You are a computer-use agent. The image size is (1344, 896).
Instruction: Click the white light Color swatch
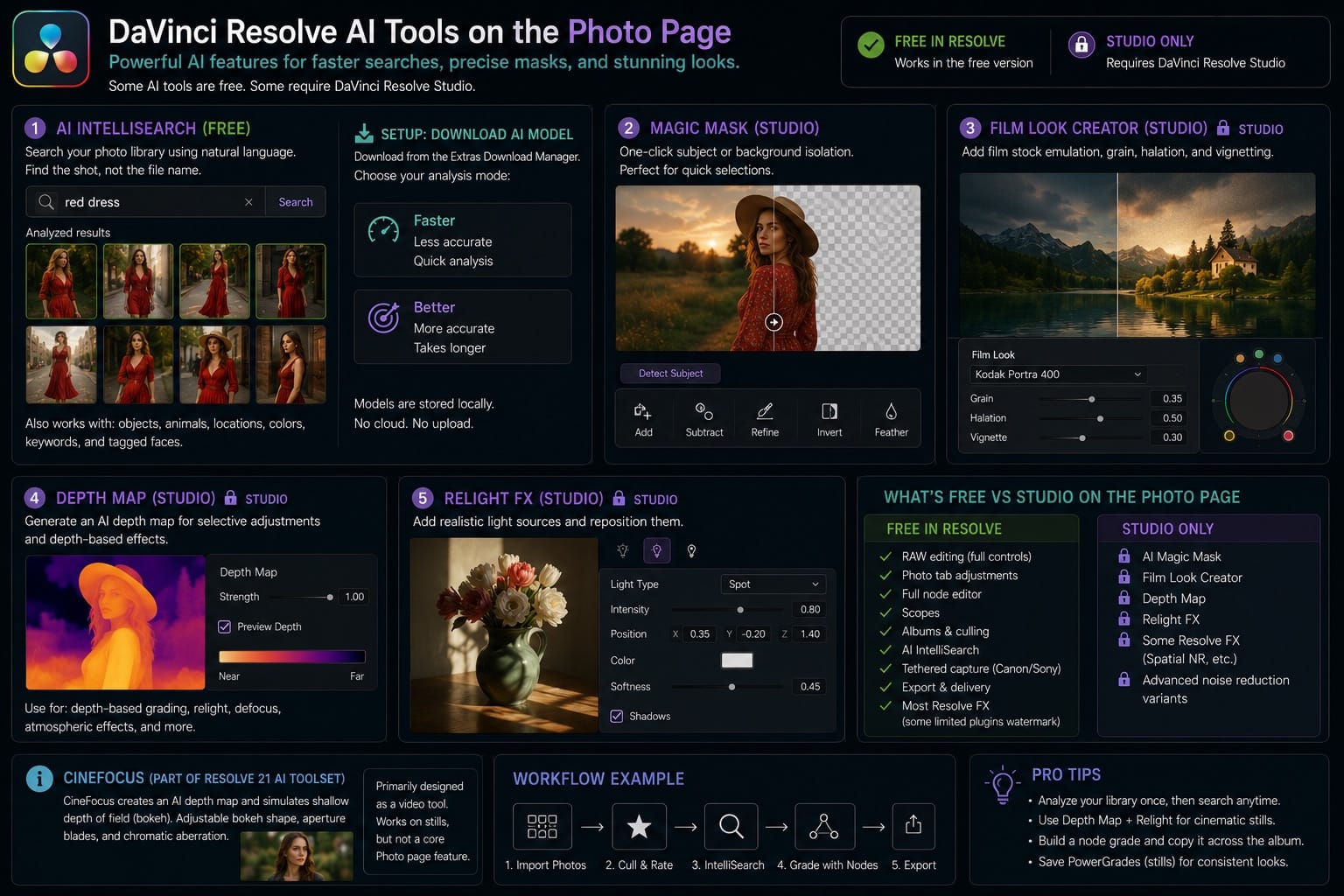coord(737,661)
